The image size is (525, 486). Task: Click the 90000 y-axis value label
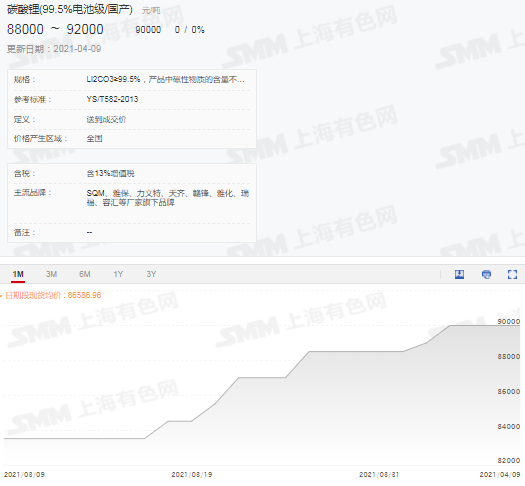coord(509,321)
